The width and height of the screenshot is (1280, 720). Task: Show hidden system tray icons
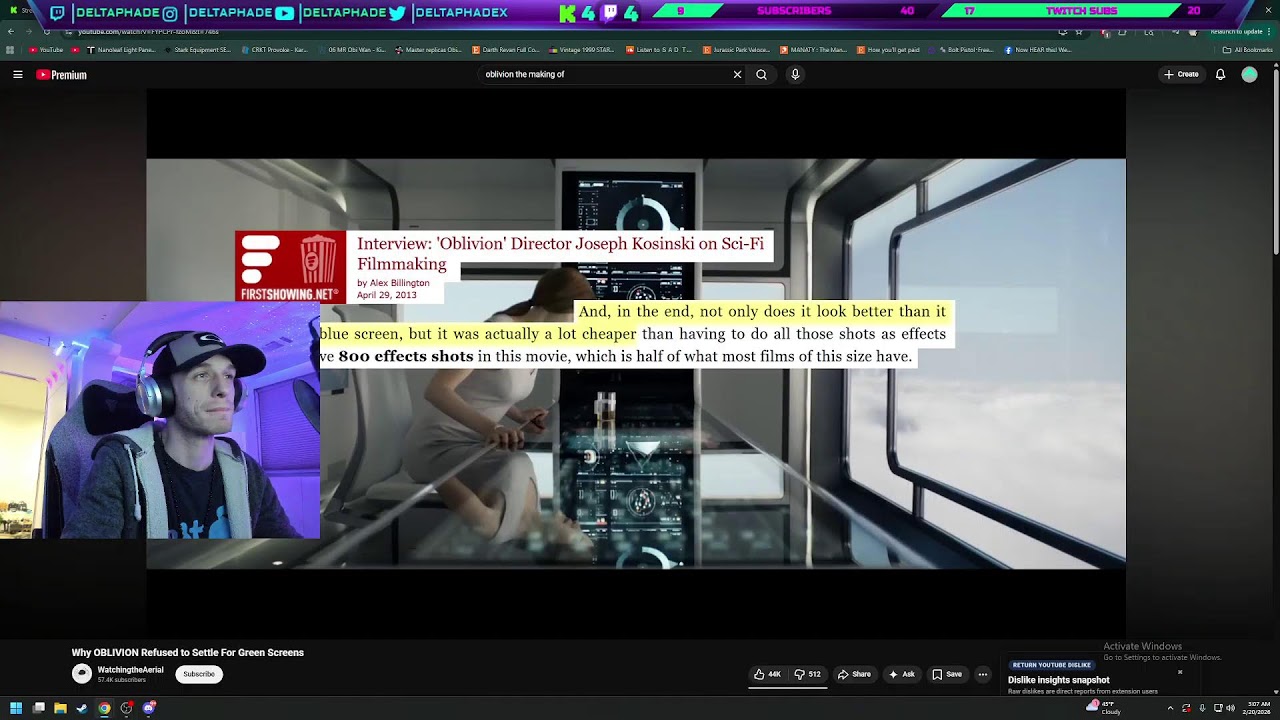[x=1170, y=708]
